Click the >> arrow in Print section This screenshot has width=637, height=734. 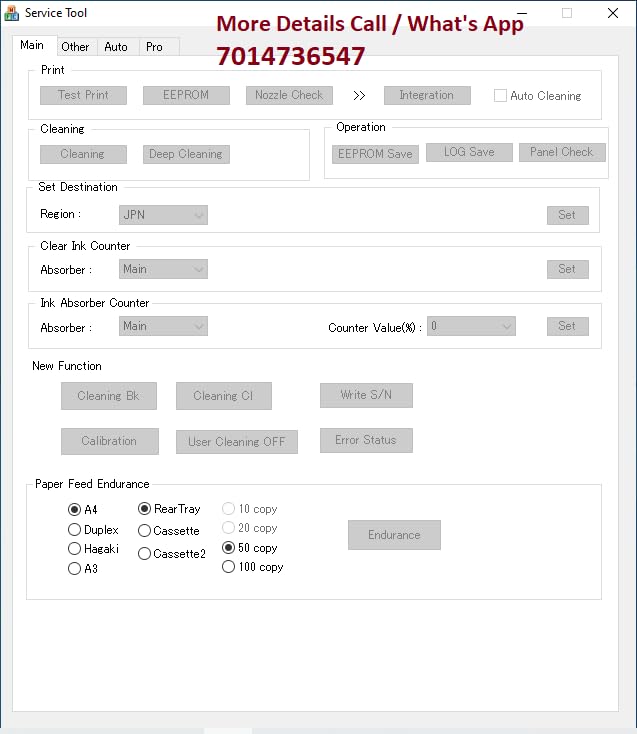coord(359,95)
